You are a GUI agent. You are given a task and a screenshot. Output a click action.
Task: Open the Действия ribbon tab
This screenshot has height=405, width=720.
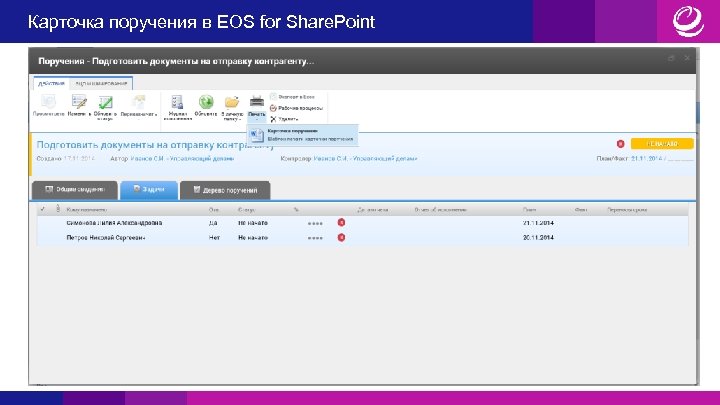pos(51,83)
